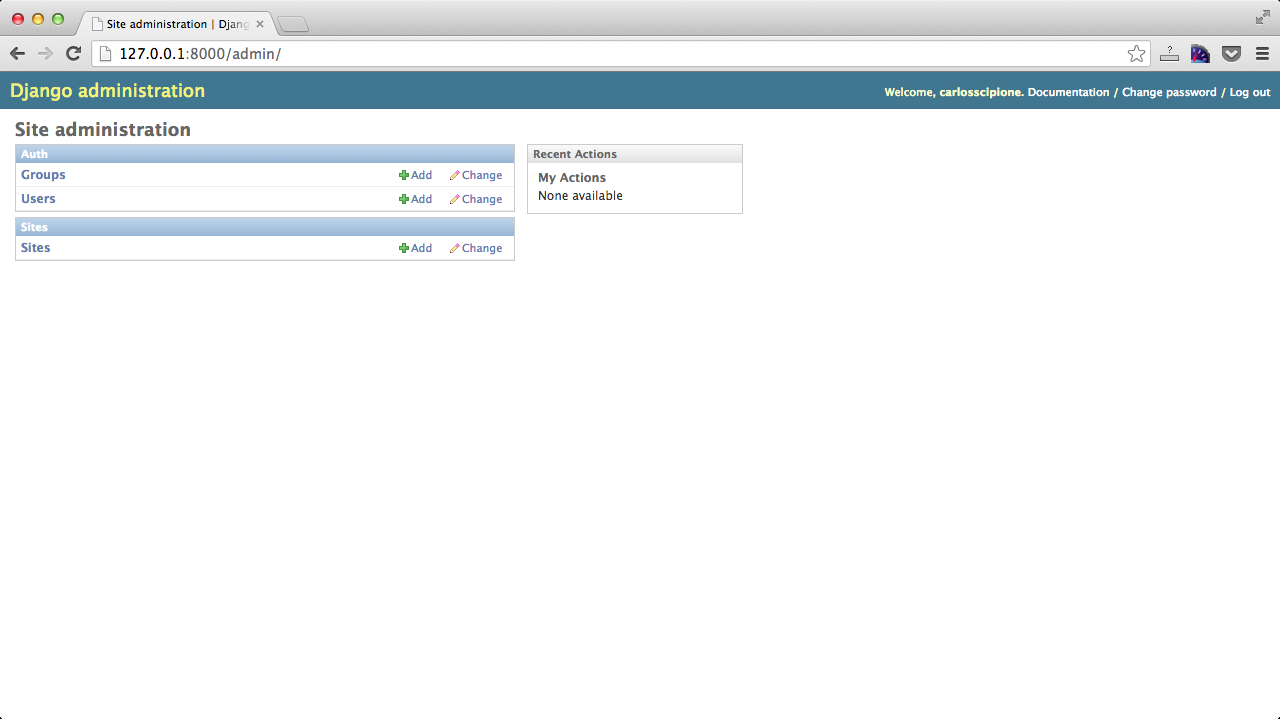Close the Site administration tab
Screen dimensions: 1280x719
[x=260, y=24]
